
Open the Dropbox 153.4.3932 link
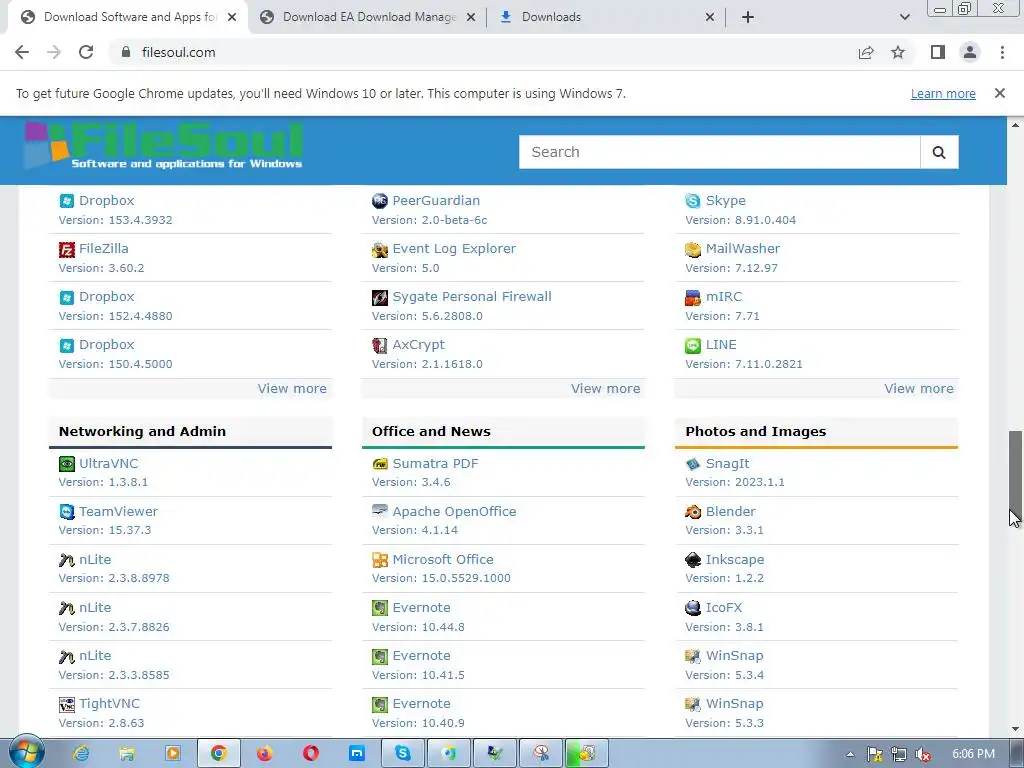[x=106, y=200]
